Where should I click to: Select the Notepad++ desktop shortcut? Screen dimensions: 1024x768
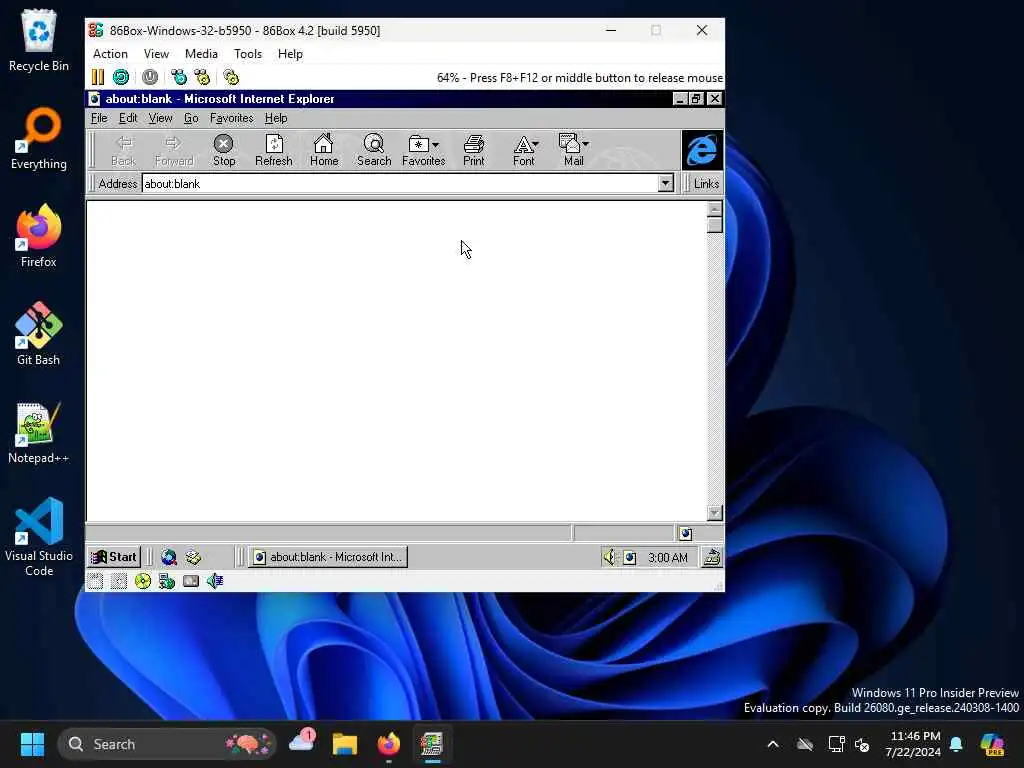click(x=39, y=432)
